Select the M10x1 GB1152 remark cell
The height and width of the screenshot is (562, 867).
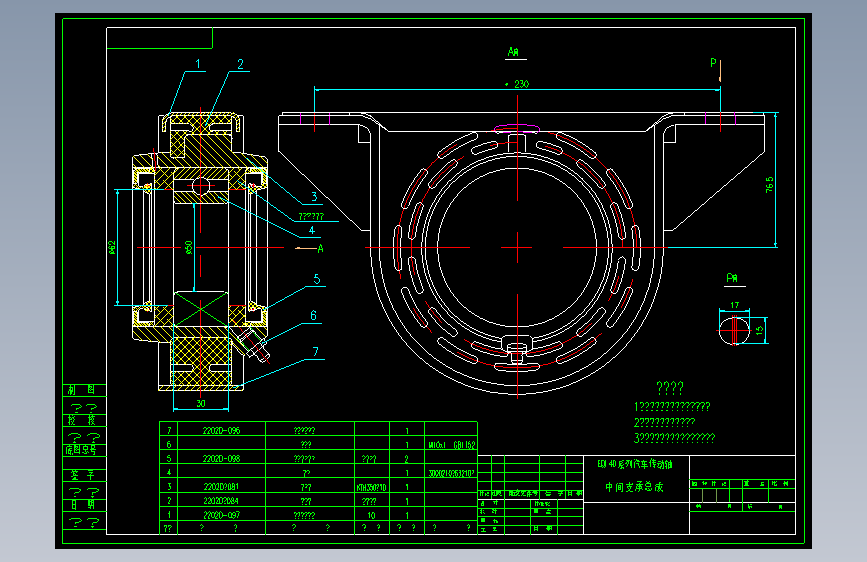452,445
